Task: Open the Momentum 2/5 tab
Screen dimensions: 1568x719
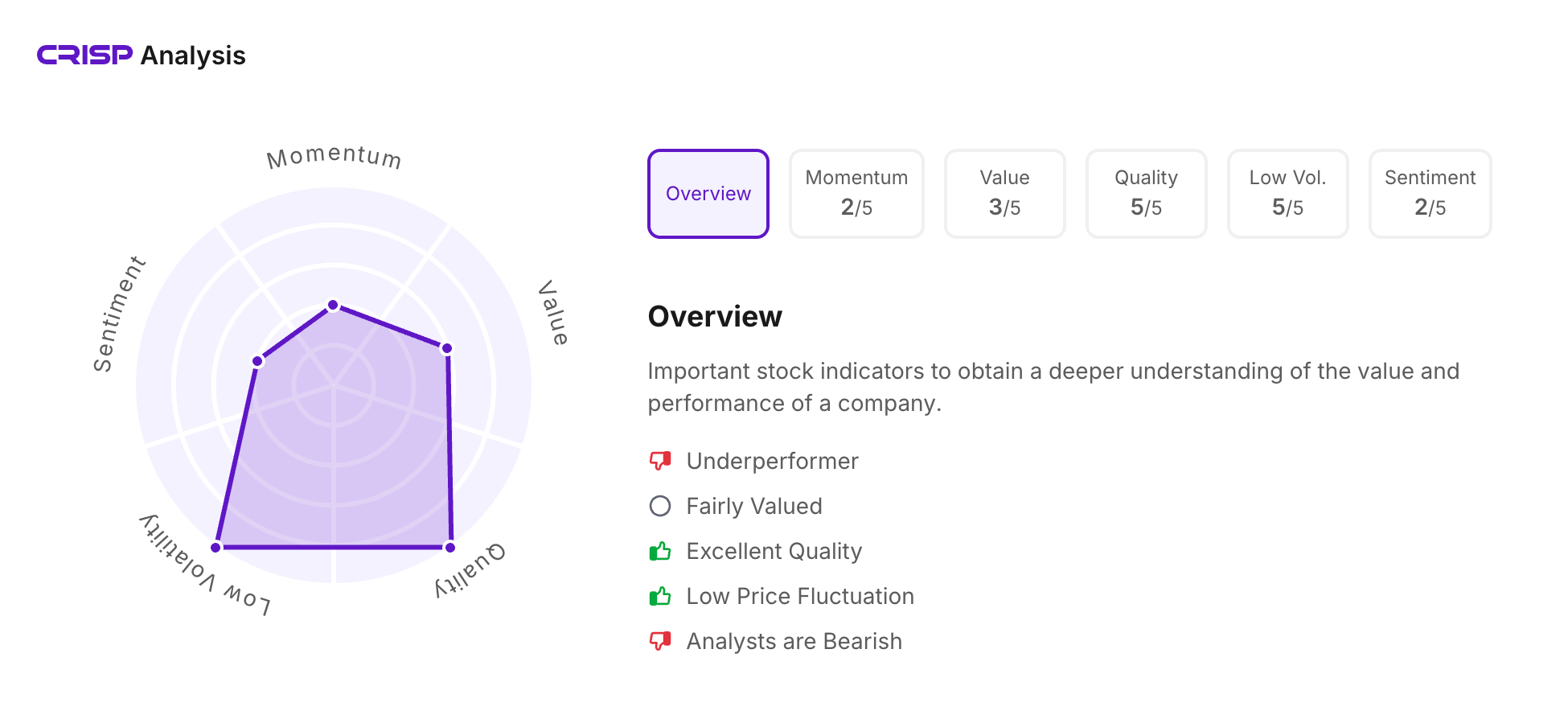Action: coord(856,194)
